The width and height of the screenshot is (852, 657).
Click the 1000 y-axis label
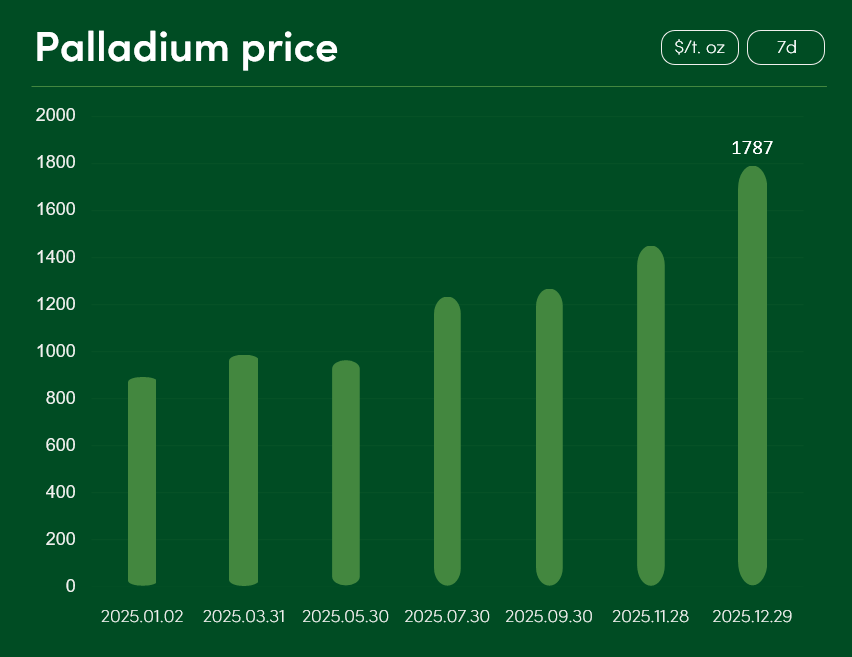click(x=56, y=351)
